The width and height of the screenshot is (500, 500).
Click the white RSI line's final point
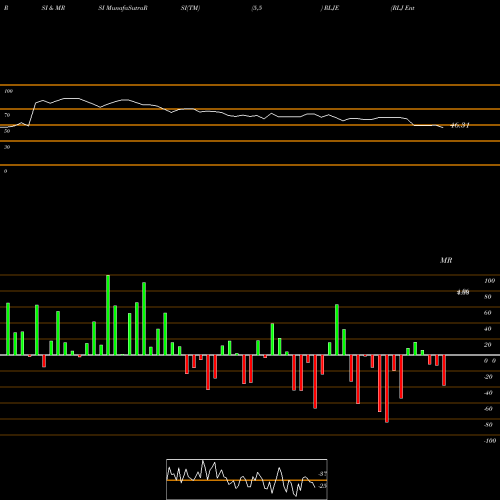[x=443, y=128]
